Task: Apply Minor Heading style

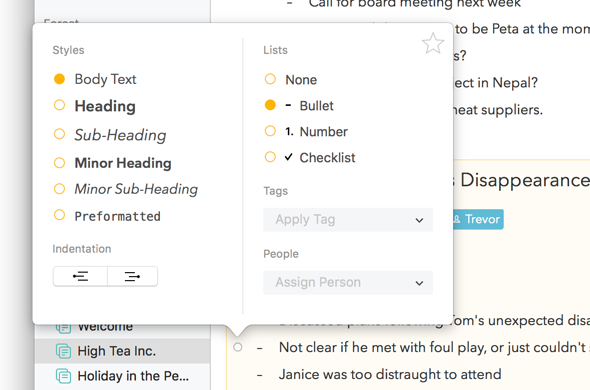Action: pos(113,163)
